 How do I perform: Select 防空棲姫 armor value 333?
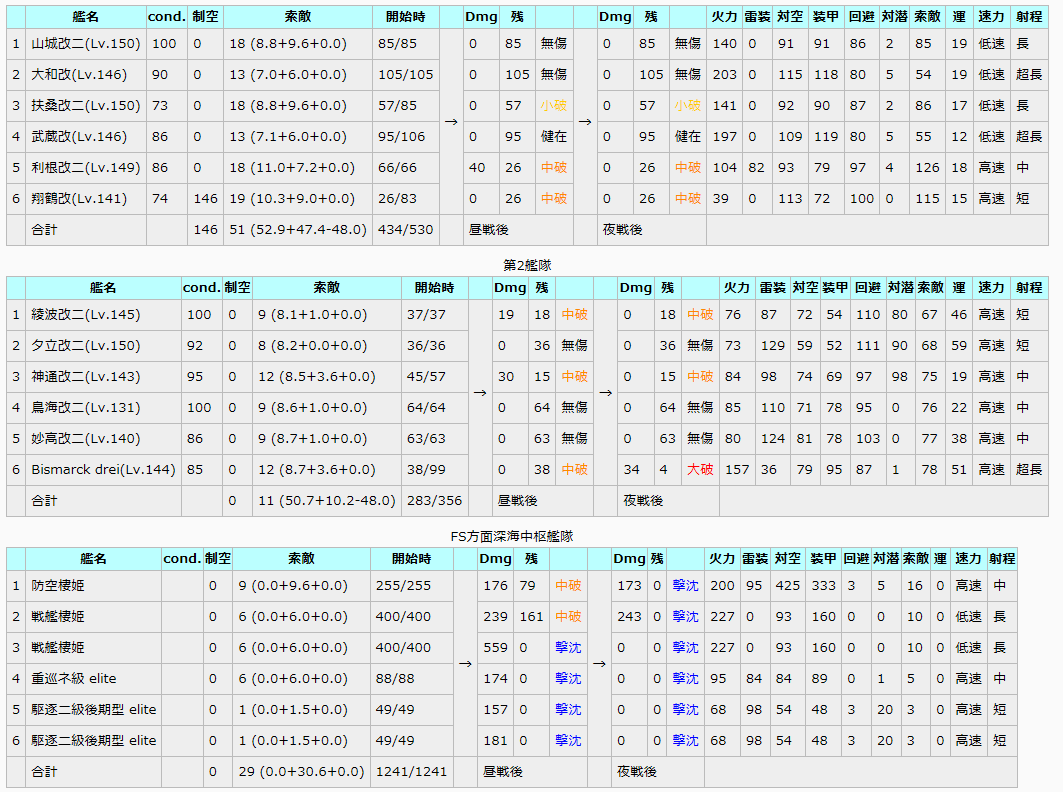pyautogui.click(x=824, y=586)
